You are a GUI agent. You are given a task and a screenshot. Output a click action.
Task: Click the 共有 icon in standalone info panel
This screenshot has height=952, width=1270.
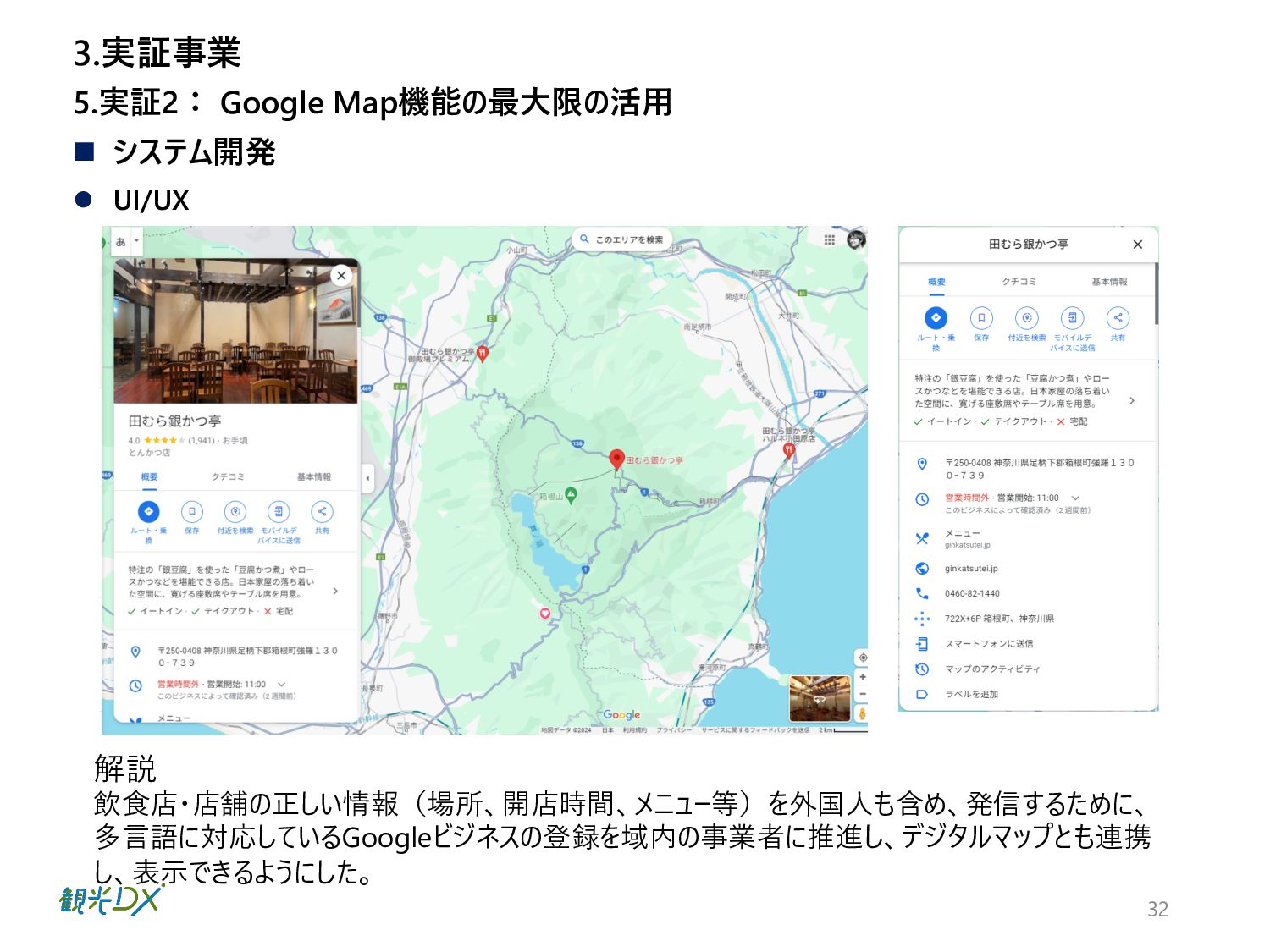click(x=1118, y=318)
